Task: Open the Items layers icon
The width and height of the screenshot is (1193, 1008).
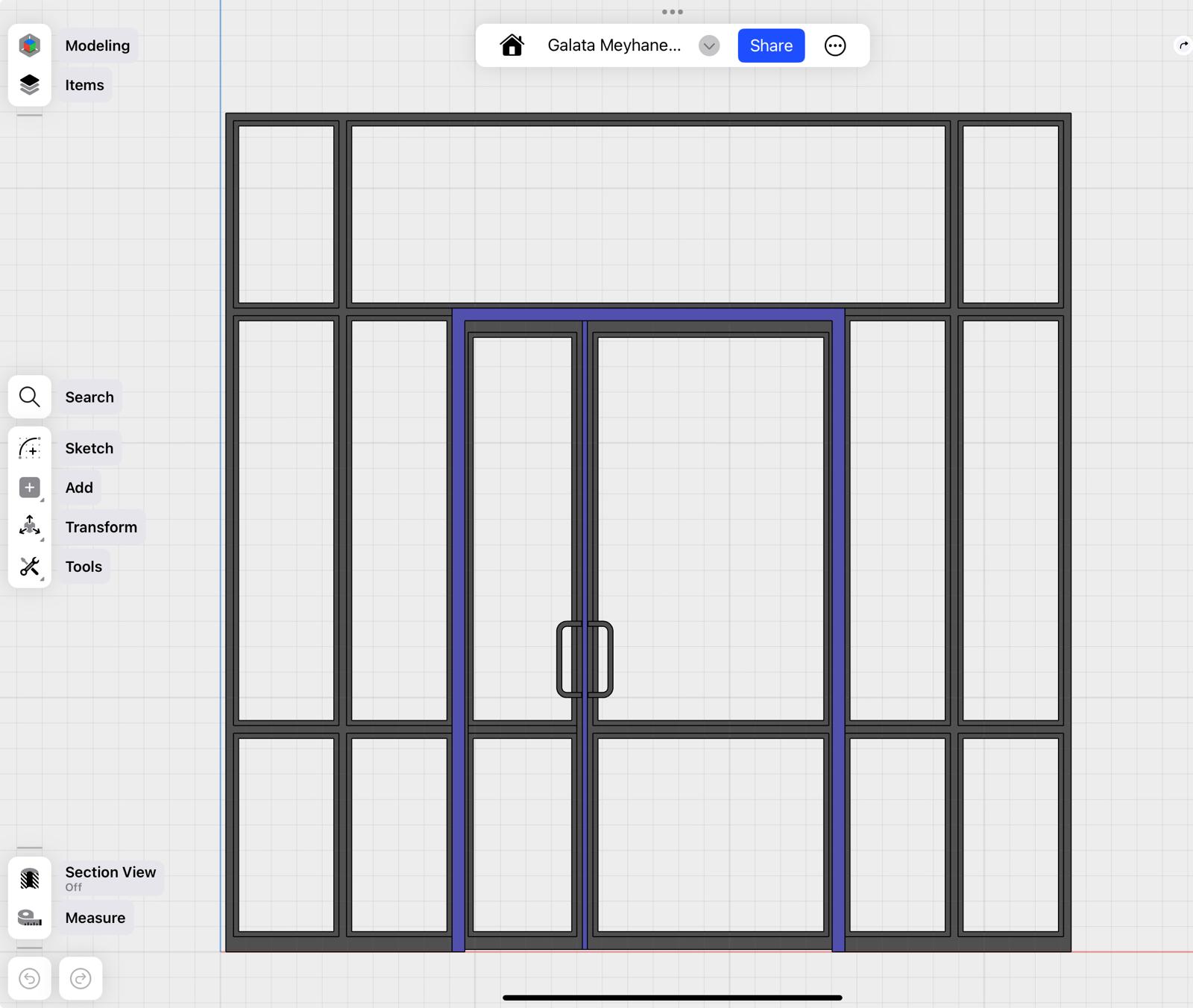Action: coord(29,85)
